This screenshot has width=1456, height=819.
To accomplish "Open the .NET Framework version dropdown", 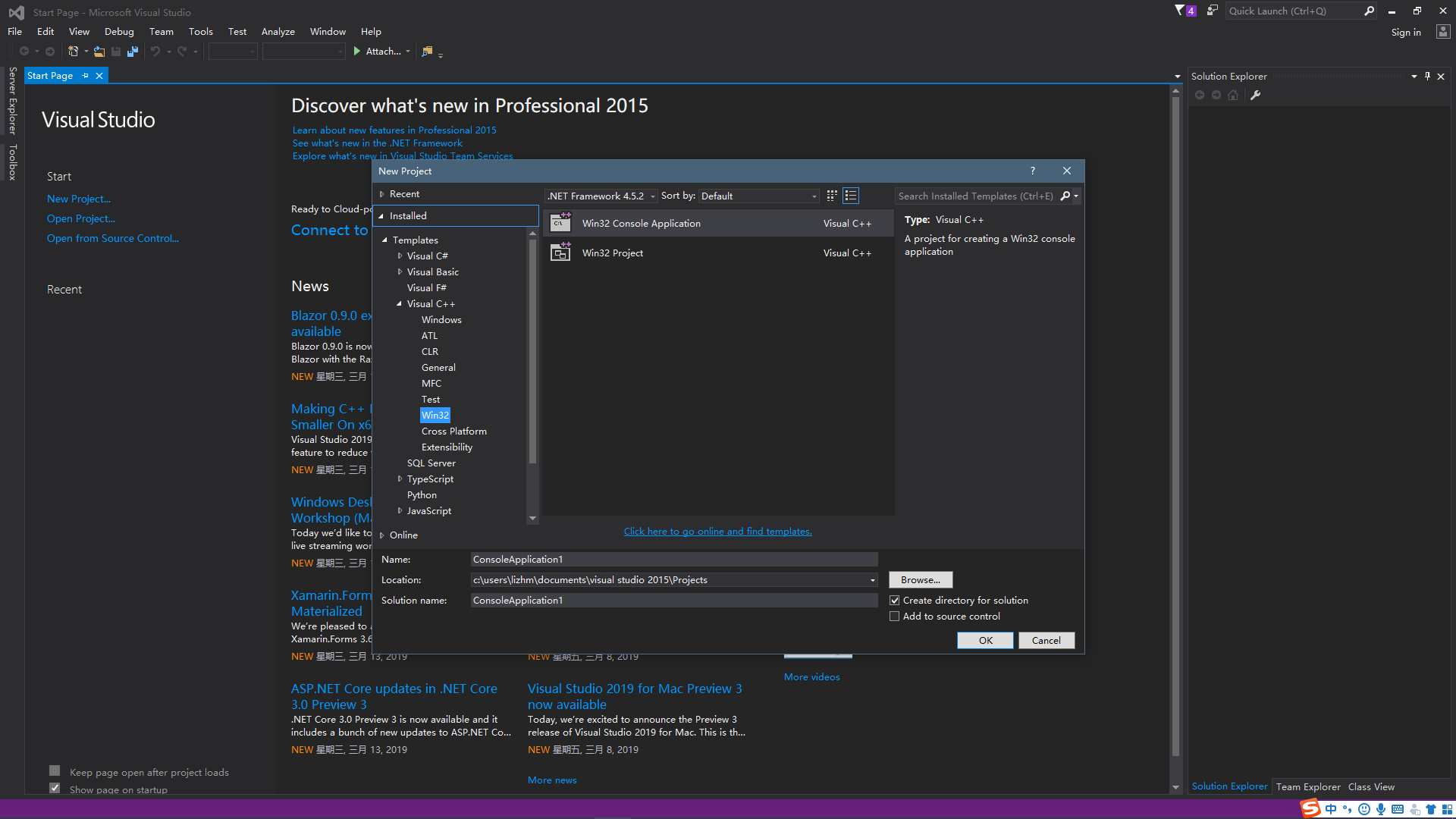I will click(x=601, y=196).
